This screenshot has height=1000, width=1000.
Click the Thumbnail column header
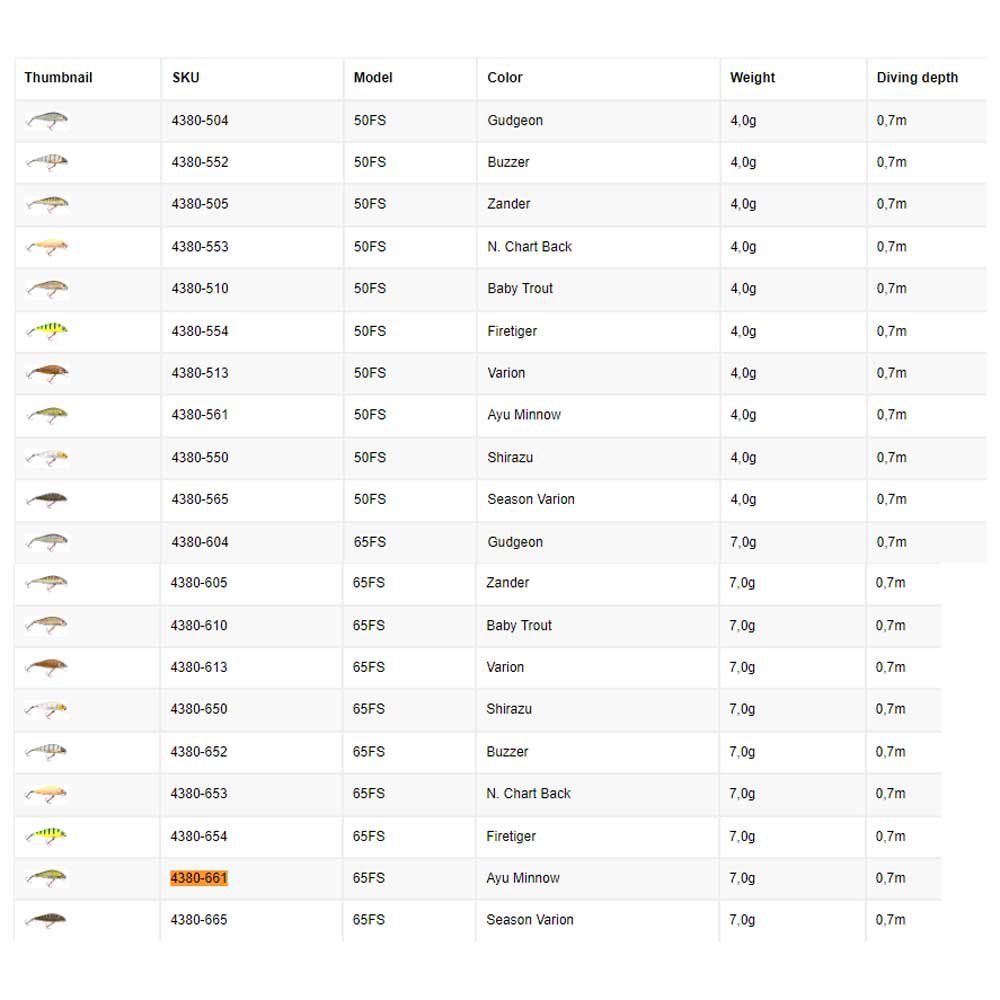pyautogui.click(x=58, y=78)
